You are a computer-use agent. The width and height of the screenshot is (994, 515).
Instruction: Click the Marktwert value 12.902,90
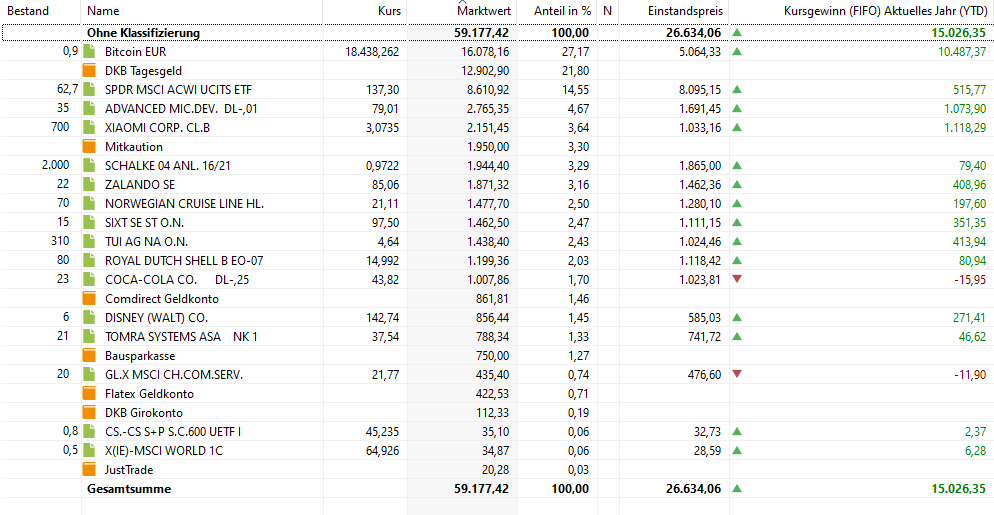484,70
